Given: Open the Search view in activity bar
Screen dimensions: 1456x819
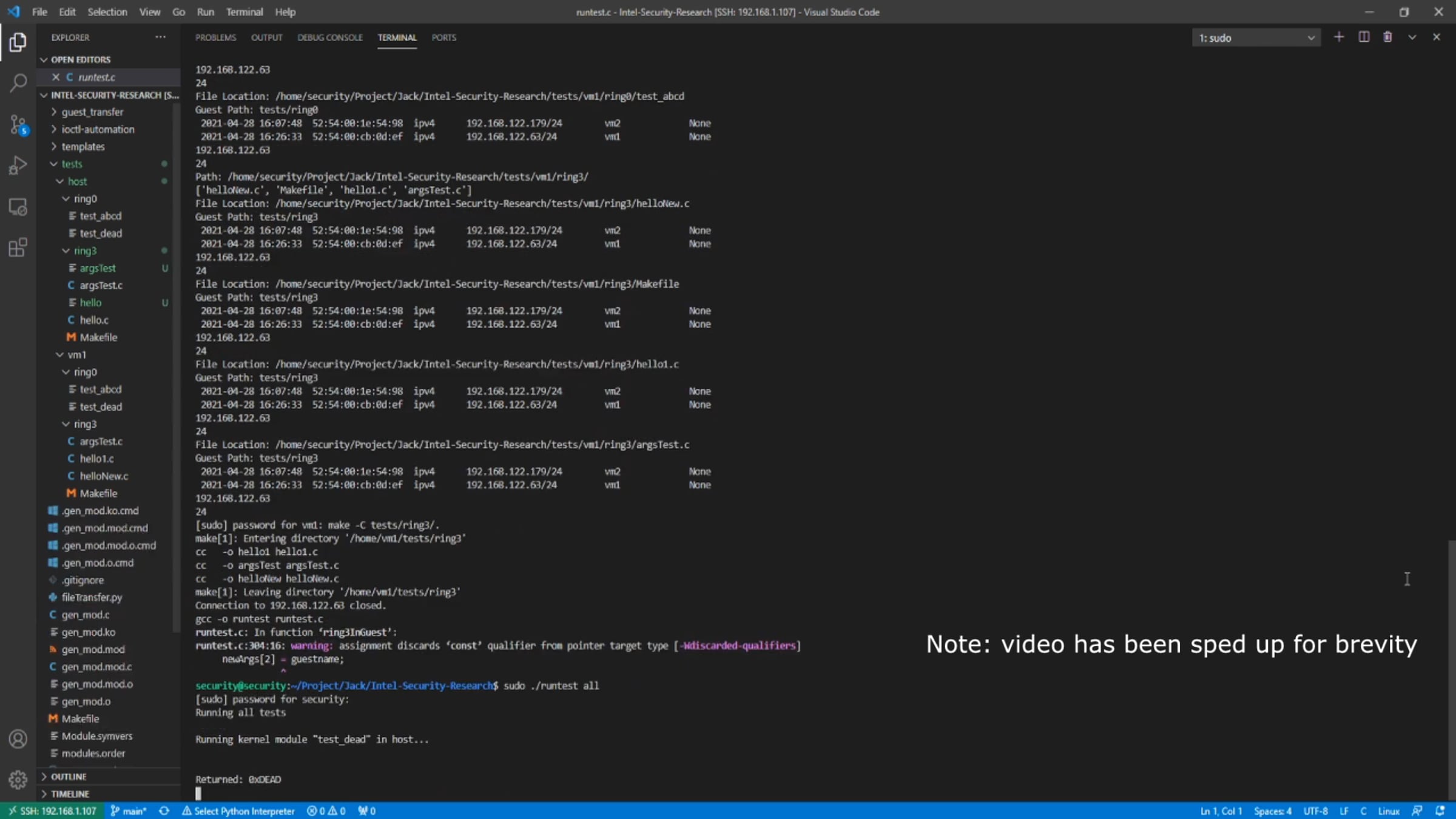Looking at the screenshot, I should [18, 83].
